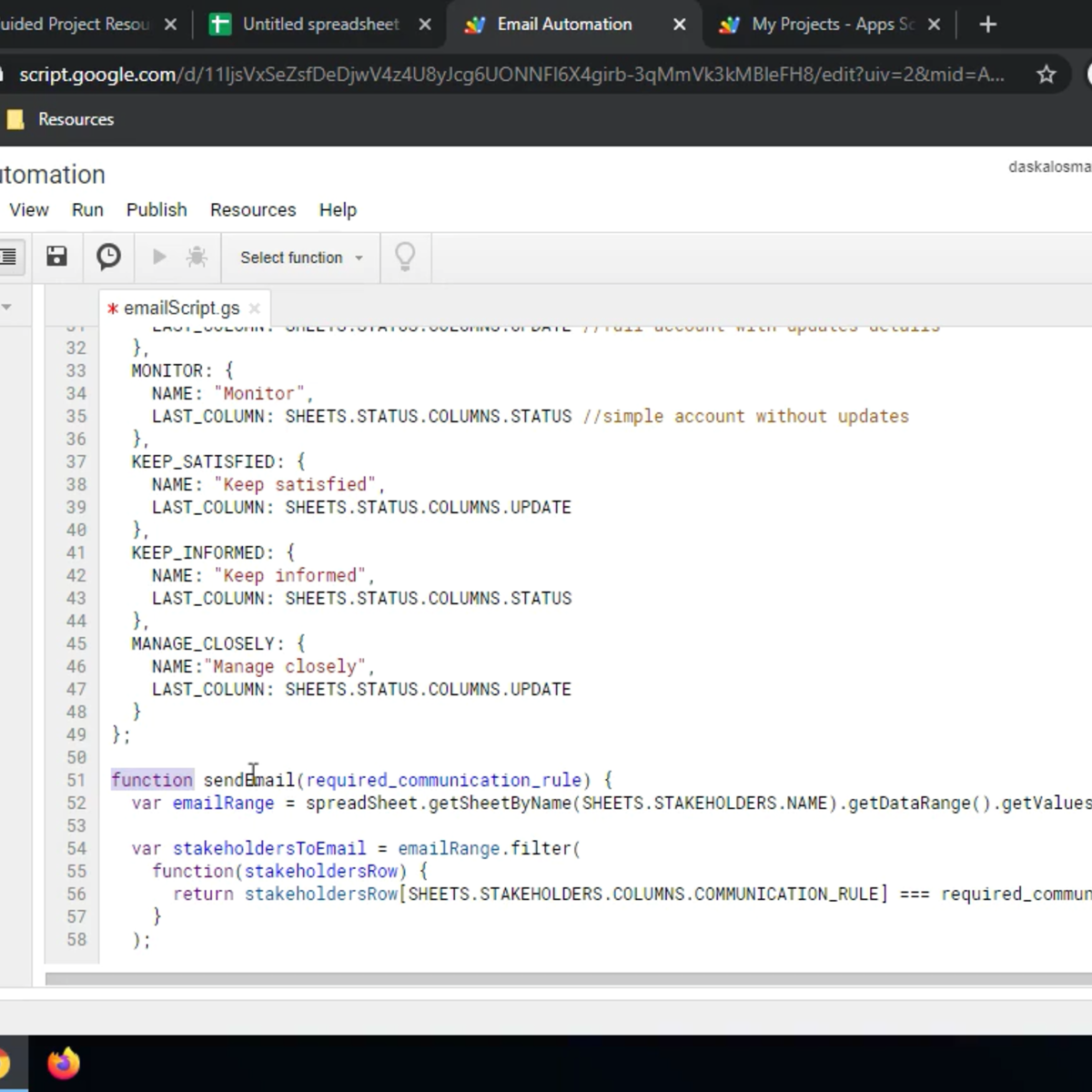The height and width of the screenshot is (1092, 1092).
Task: Open the Publish menu
Action: click(x=157, y=210)
